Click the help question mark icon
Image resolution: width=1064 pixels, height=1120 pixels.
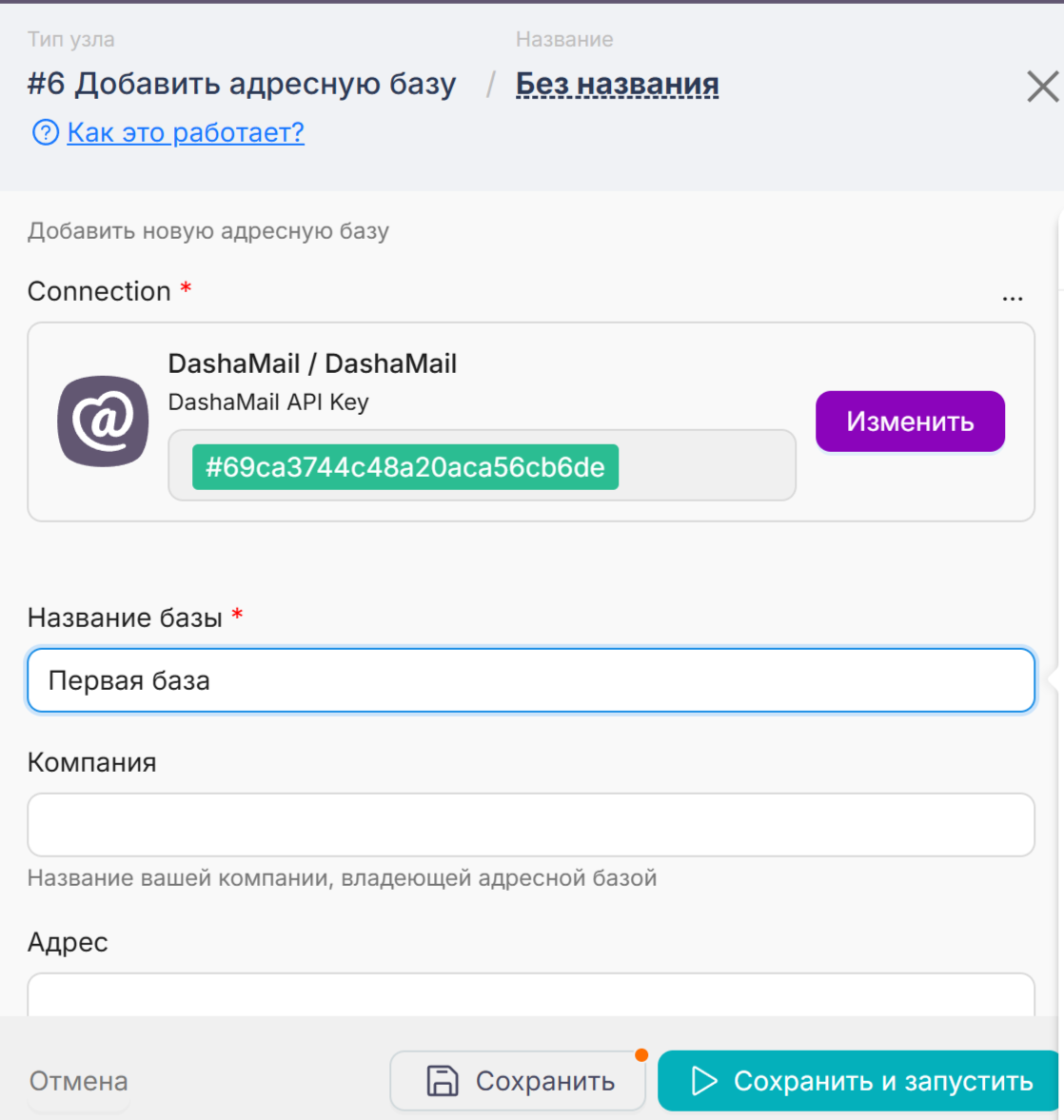(x=45, y=132)
